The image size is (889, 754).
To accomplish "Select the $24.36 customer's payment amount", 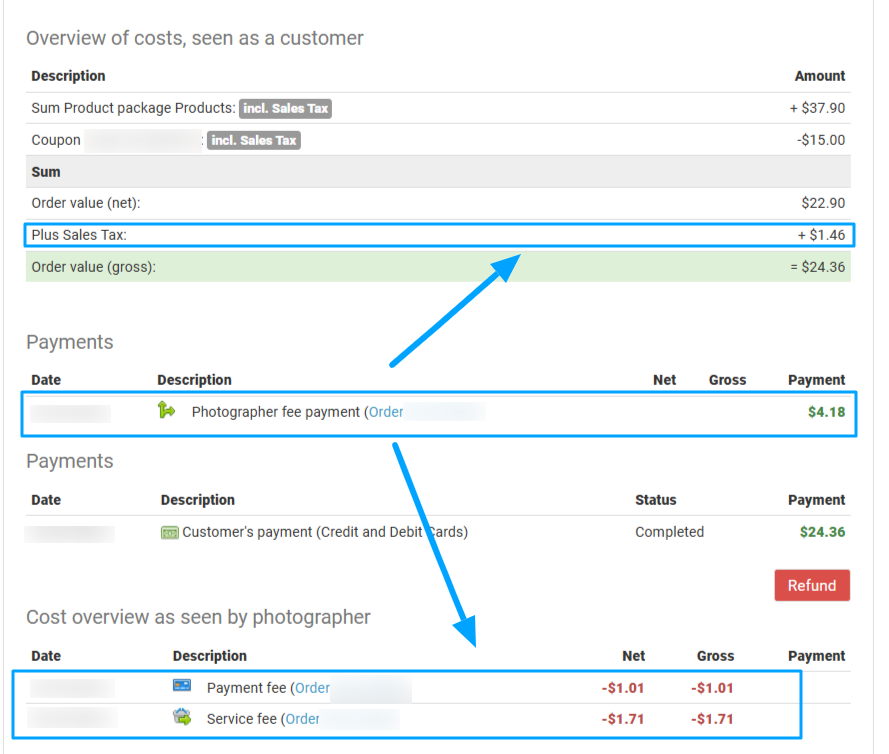I will [822, 532].
